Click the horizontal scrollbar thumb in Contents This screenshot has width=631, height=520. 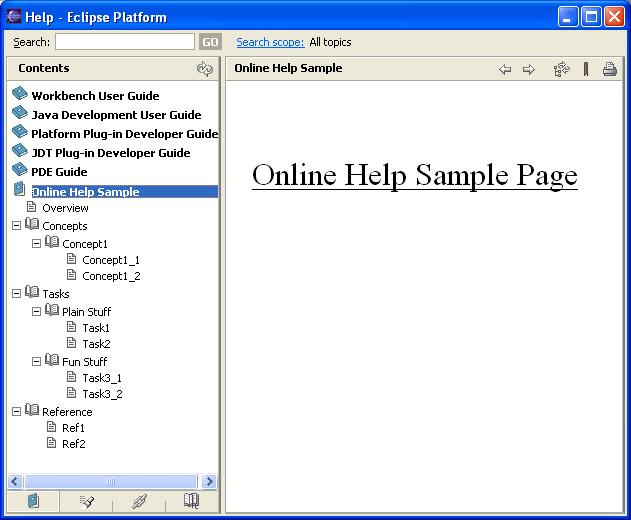point(111,481)
